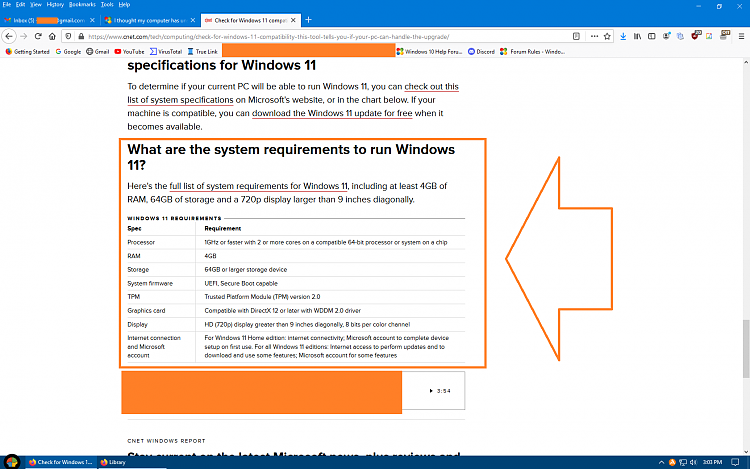Click the uBlock shield extension with badge
The image size is (750, 469).
coord(695,35)
